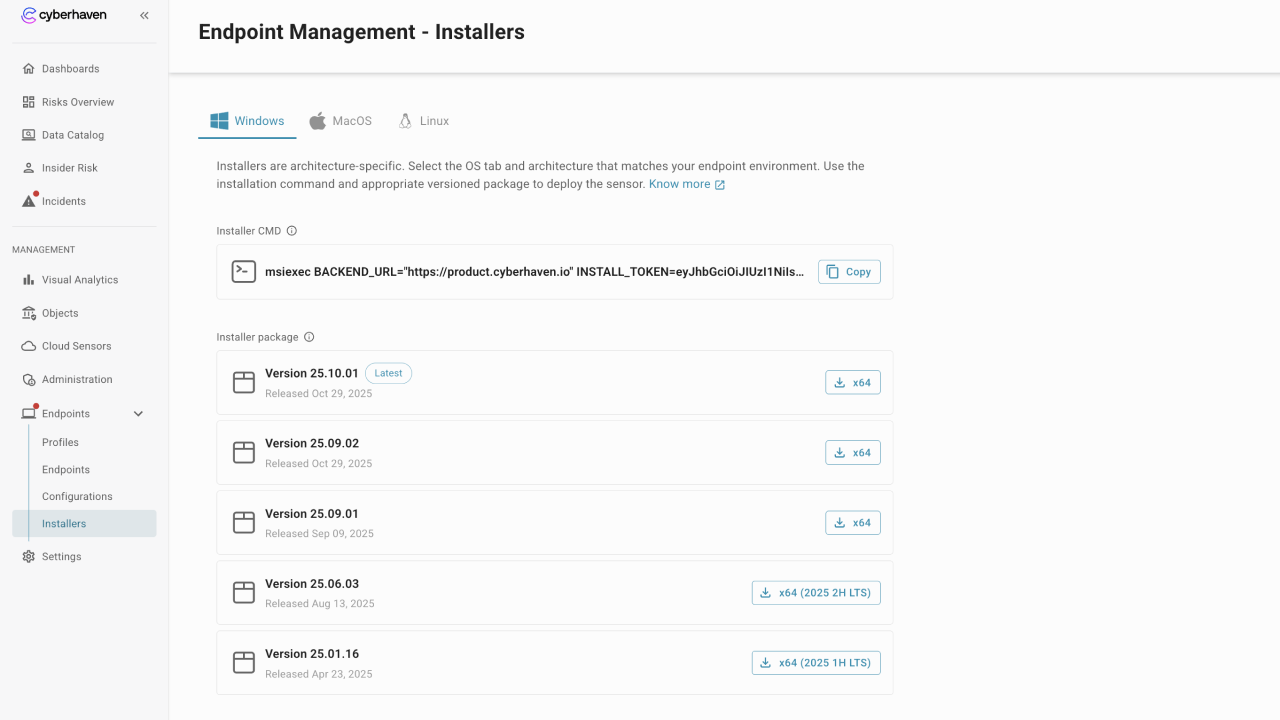Download the x64 (2025 2H LTS) installer
Screen dimensions: 1280x720
click(815, 593)
